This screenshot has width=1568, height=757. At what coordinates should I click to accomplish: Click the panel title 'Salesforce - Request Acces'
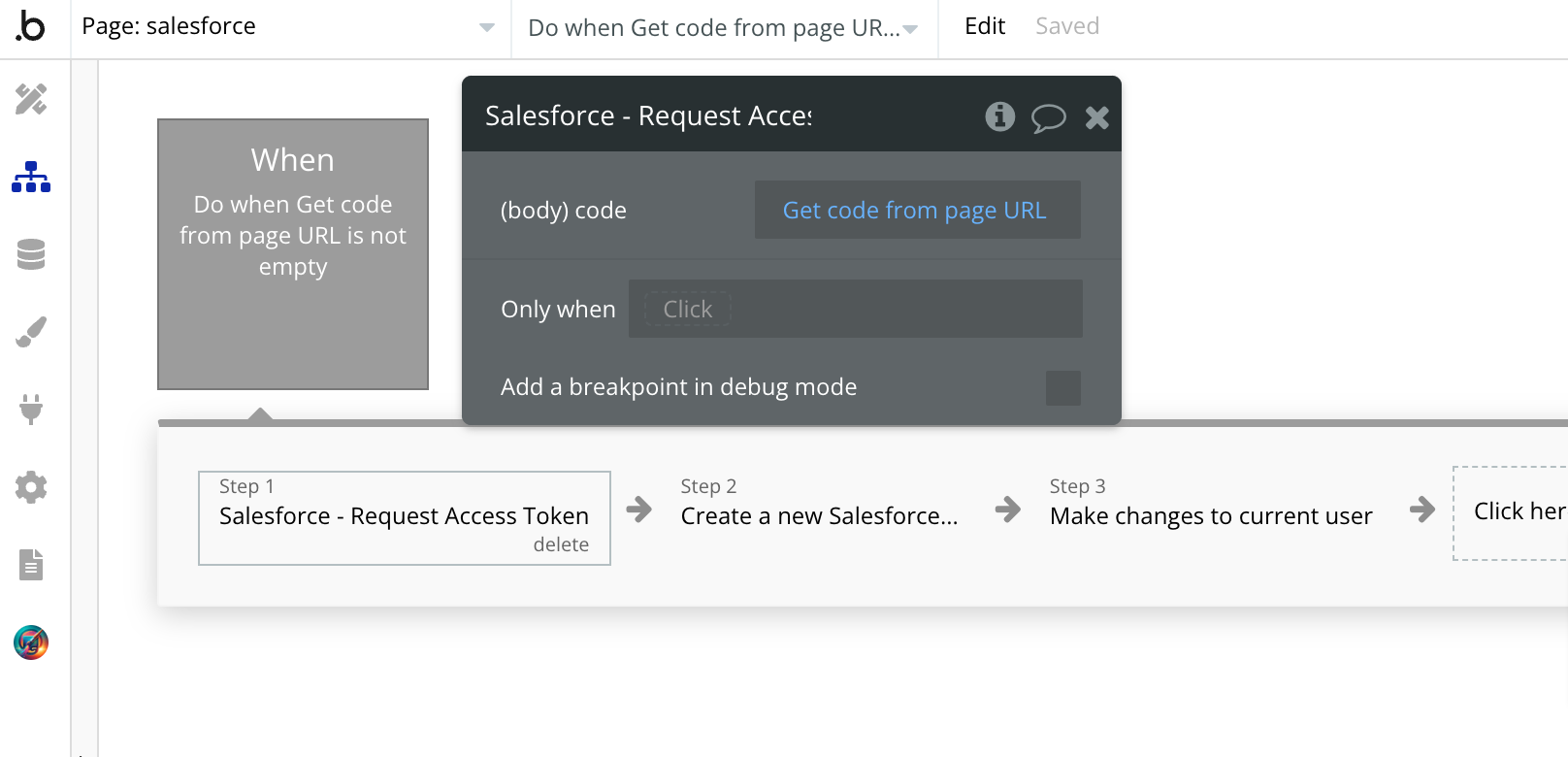648,115
